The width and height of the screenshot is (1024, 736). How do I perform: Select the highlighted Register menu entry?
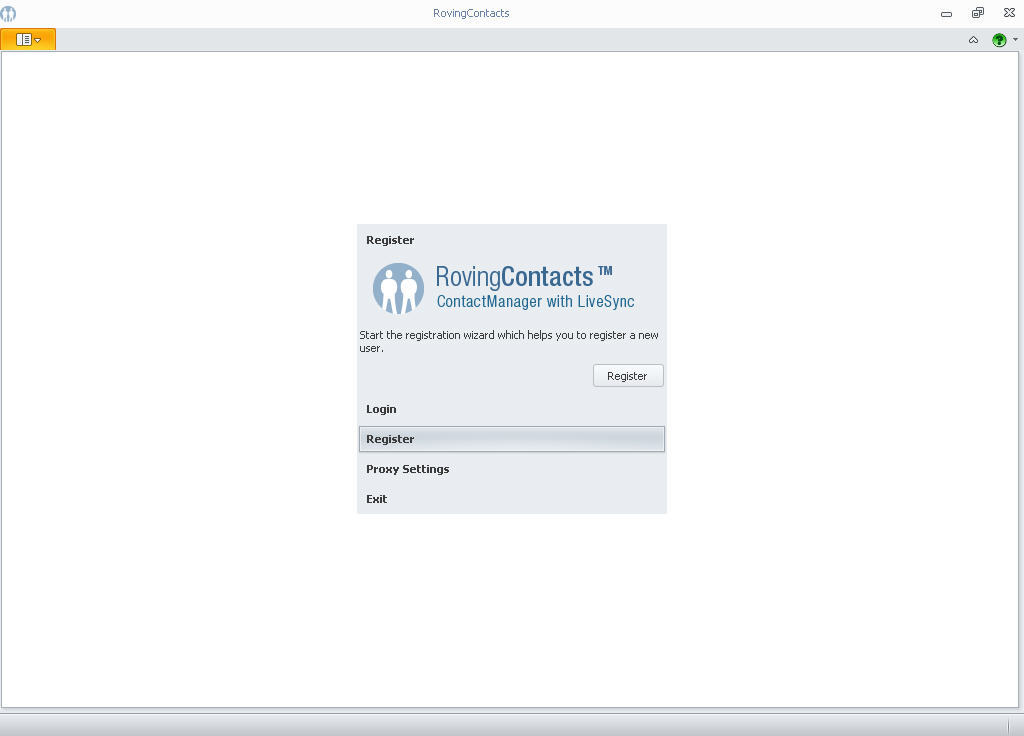pos(511,439)
